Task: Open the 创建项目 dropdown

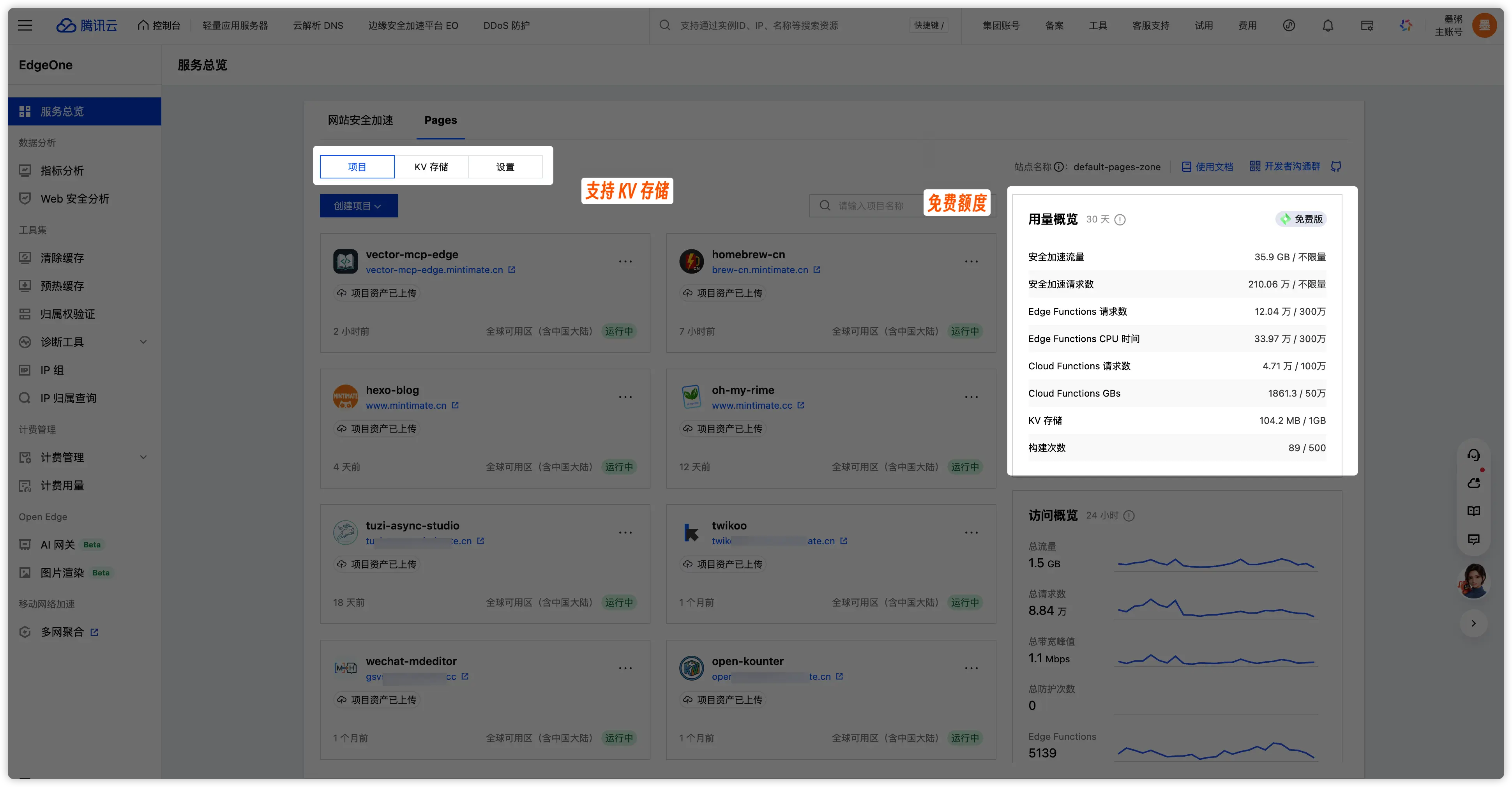Action: 359,206
